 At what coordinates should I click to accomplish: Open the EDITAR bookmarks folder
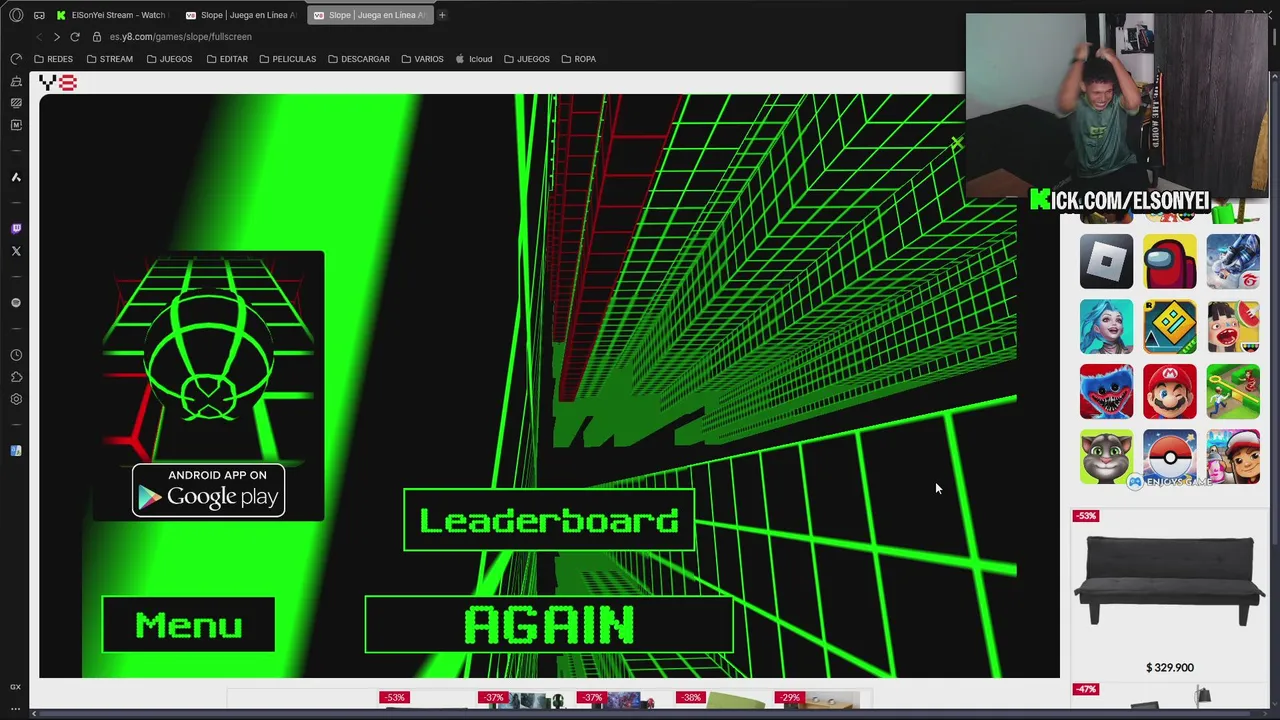227,59
